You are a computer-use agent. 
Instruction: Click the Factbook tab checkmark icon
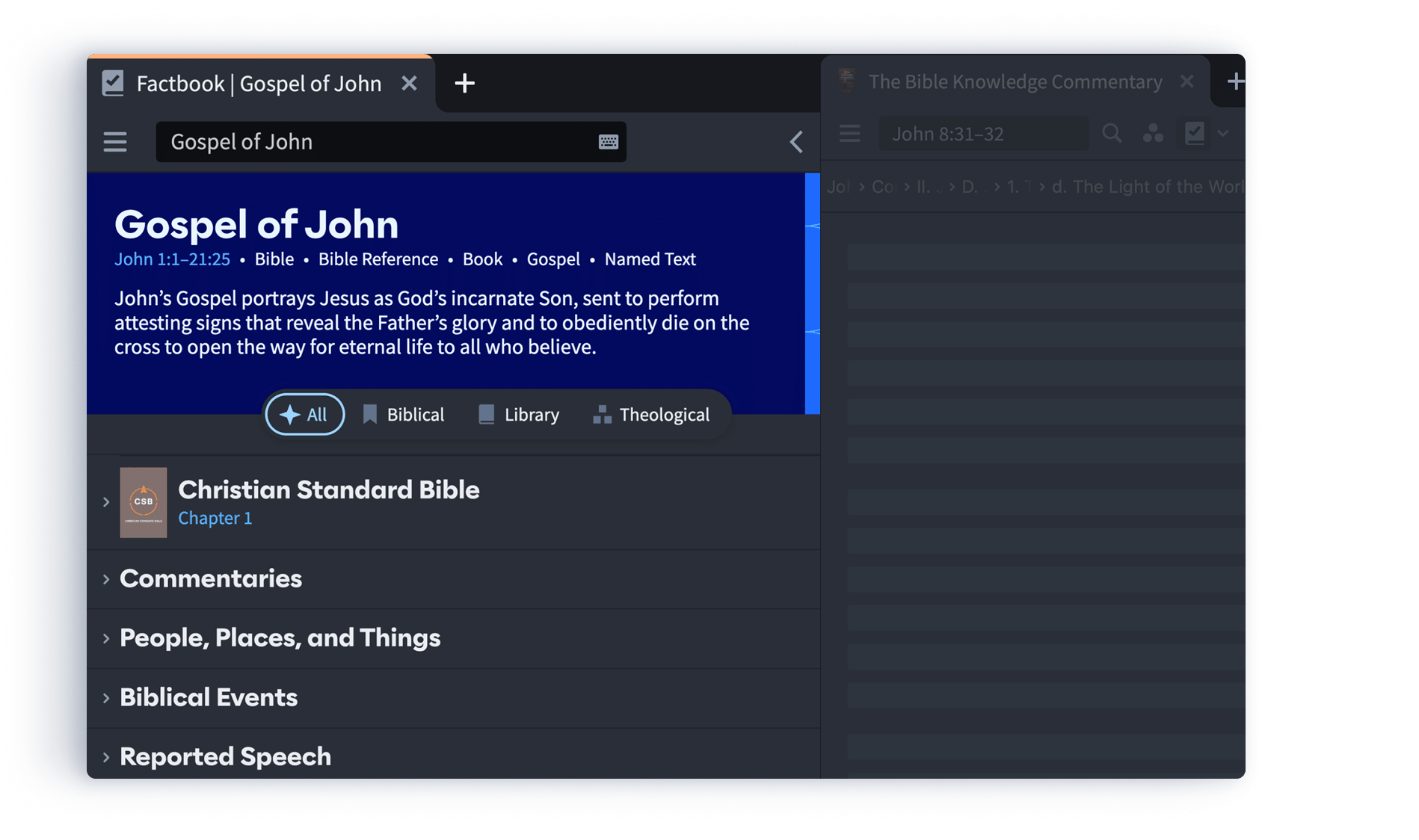click(113, 83)
